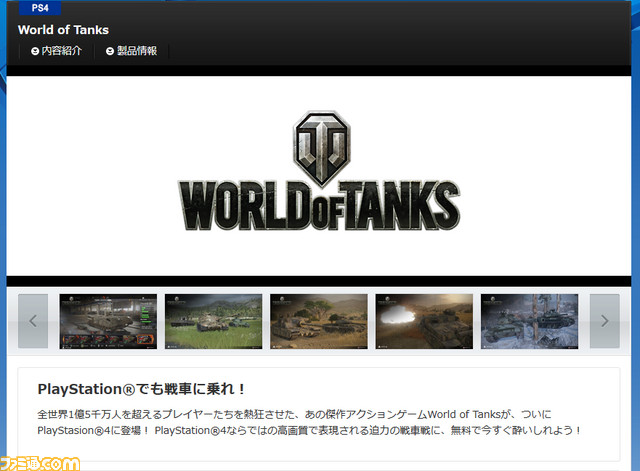Click the World of Tanks page title

click(63, 30)
